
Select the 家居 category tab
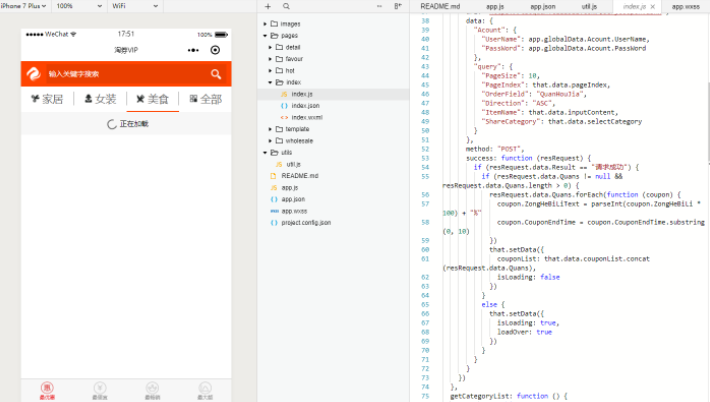pyautogui.click(x=47, y=99)
